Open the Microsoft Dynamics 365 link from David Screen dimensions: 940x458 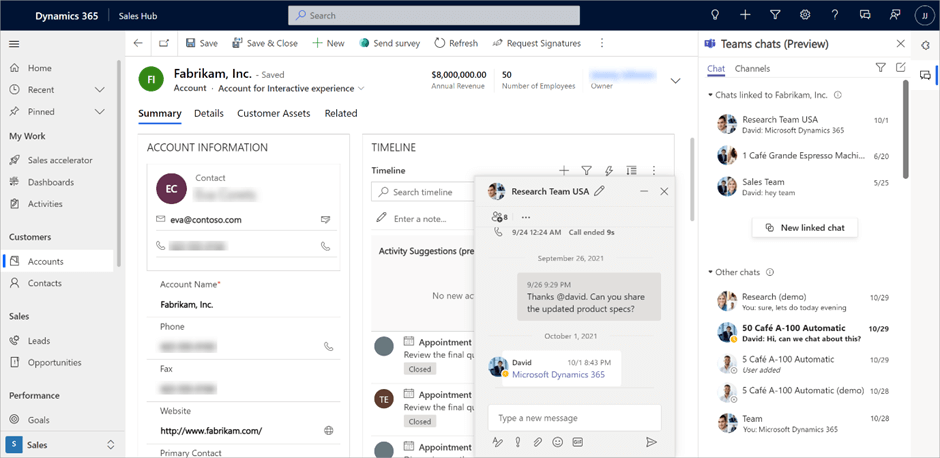(x=558, y=375)
